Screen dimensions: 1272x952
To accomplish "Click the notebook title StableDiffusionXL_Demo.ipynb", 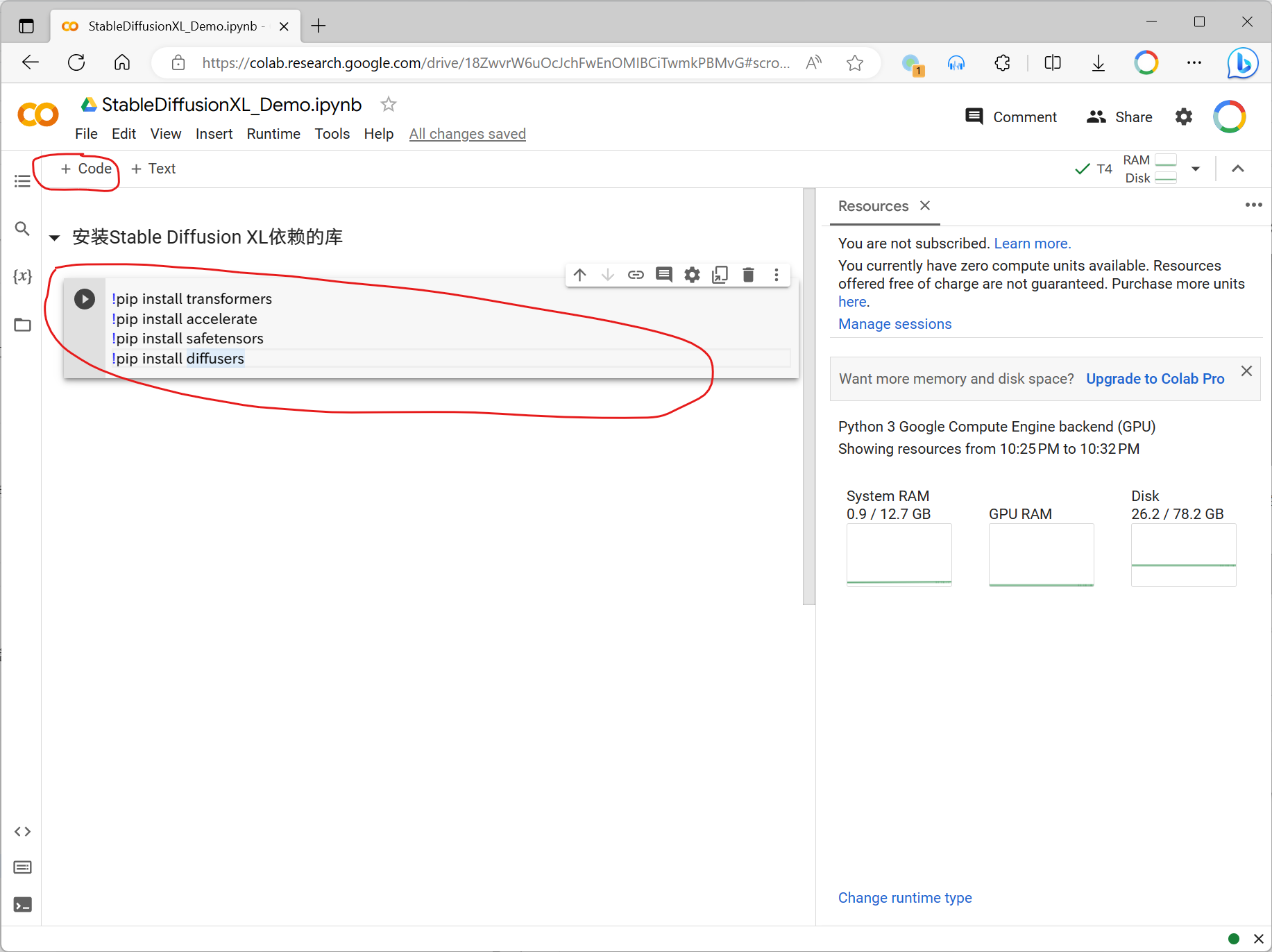I will tap(232, 105).
